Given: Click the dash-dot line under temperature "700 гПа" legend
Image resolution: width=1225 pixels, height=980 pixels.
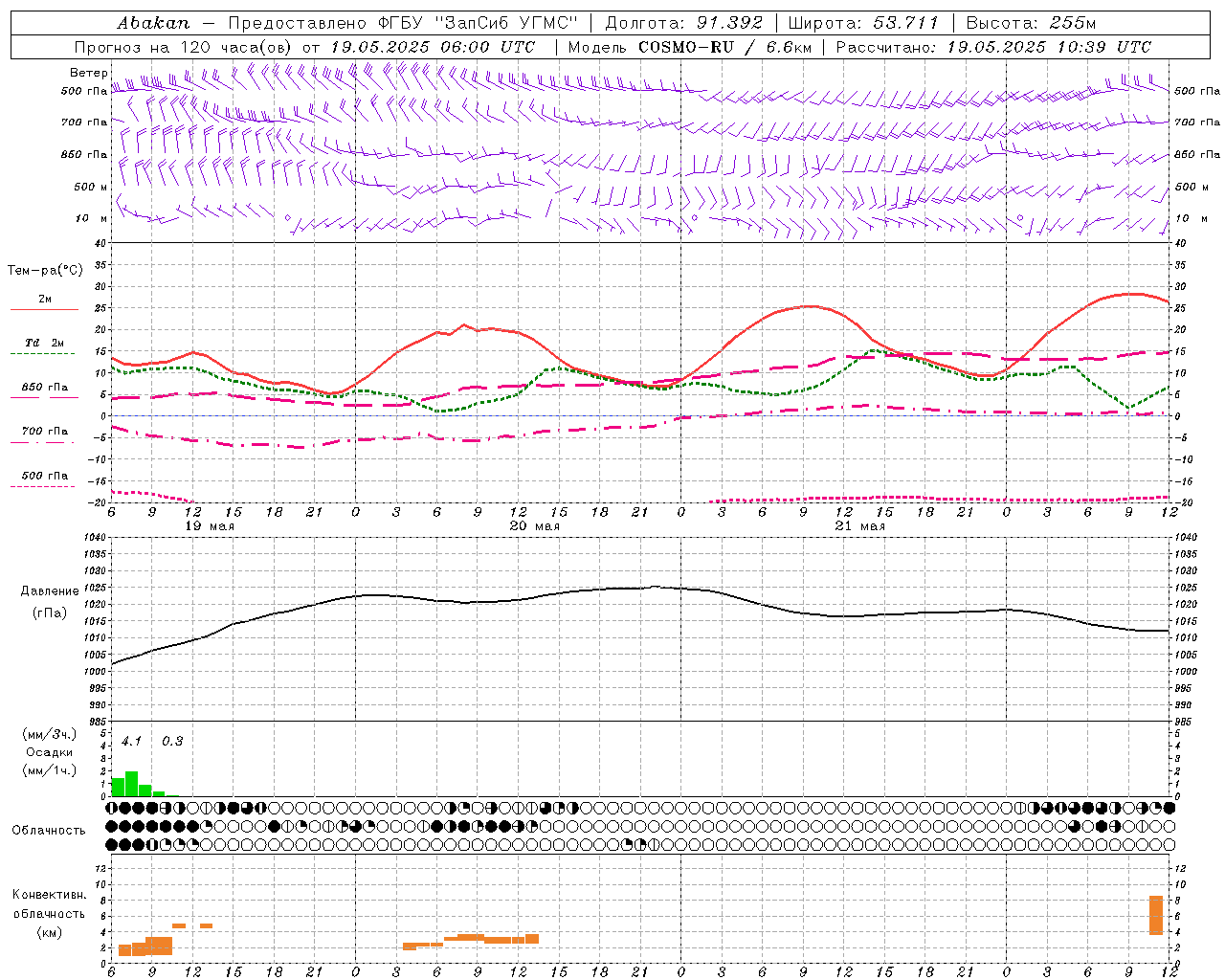Looking at the screenshot, I should click(44, 443).
